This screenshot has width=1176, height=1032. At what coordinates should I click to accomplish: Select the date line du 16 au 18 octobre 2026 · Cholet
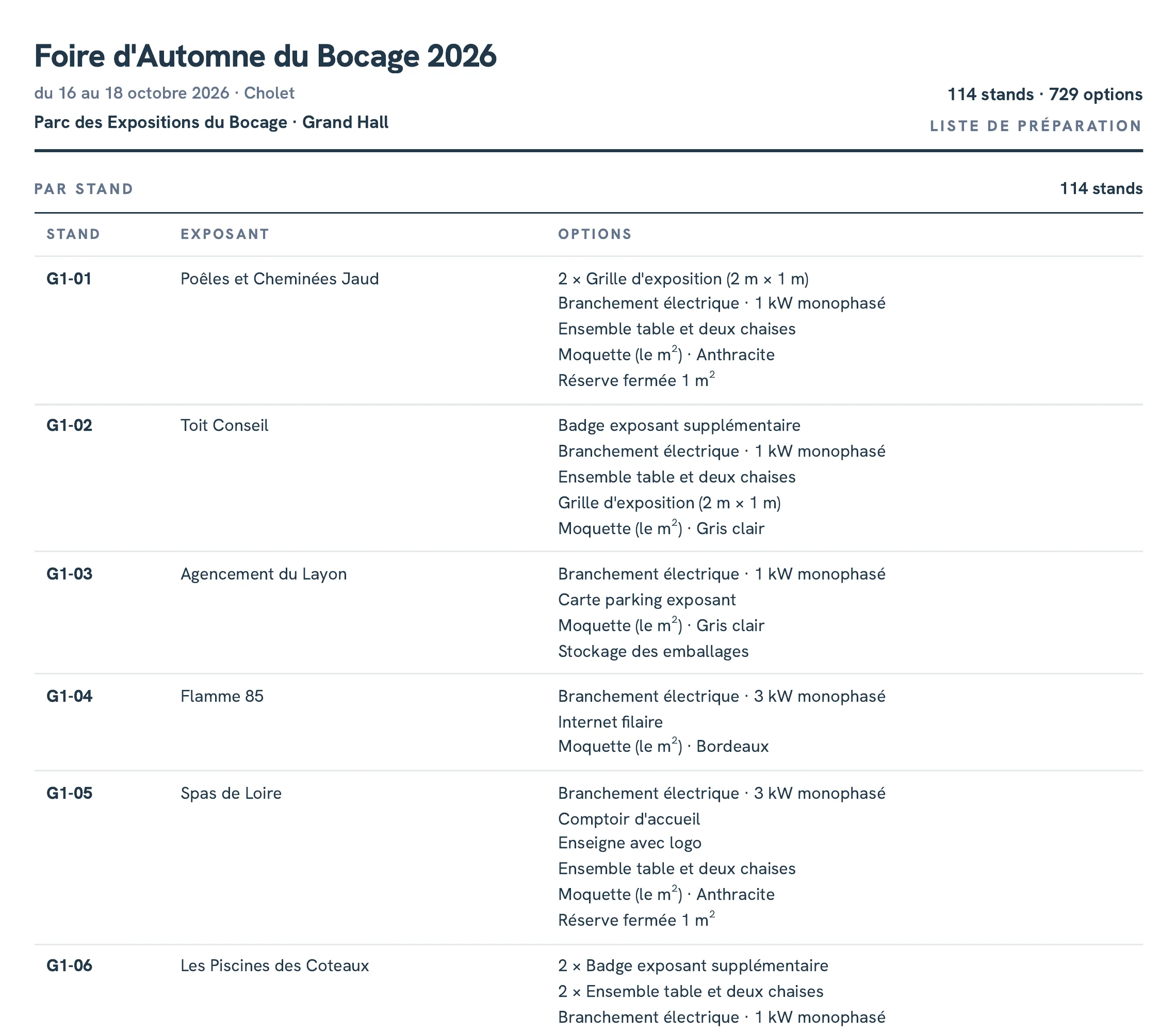tap(165, 93)
